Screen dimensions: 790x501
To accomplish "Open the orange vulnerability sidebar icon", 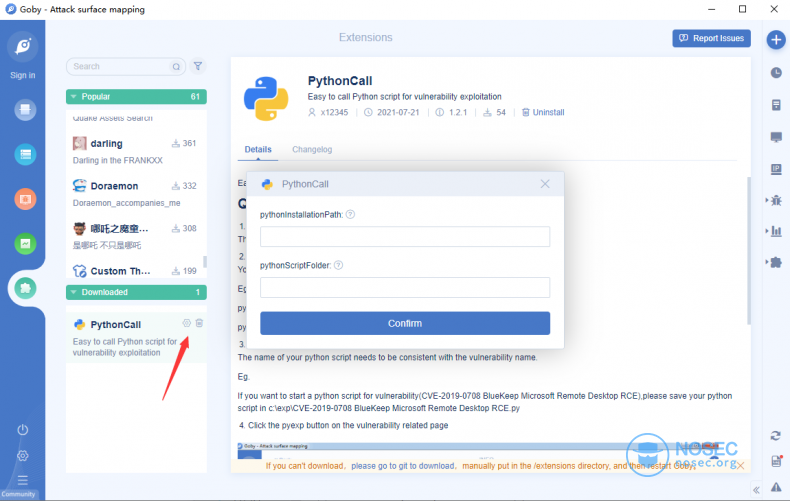I will 25,199.
